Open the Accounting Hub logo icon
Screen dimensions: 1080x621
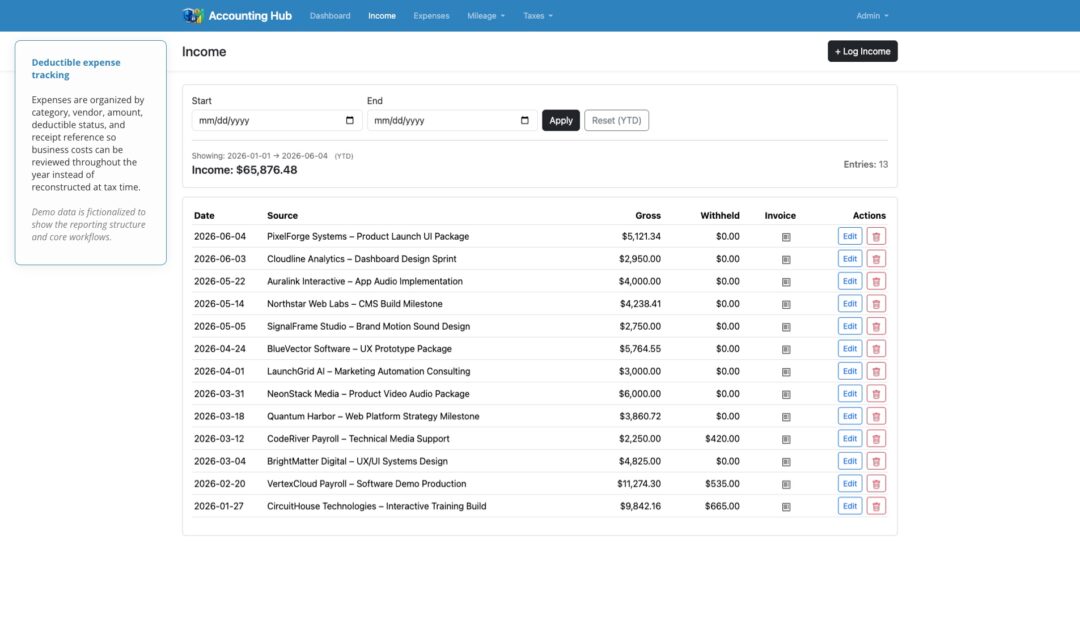(x=193, y=15)
